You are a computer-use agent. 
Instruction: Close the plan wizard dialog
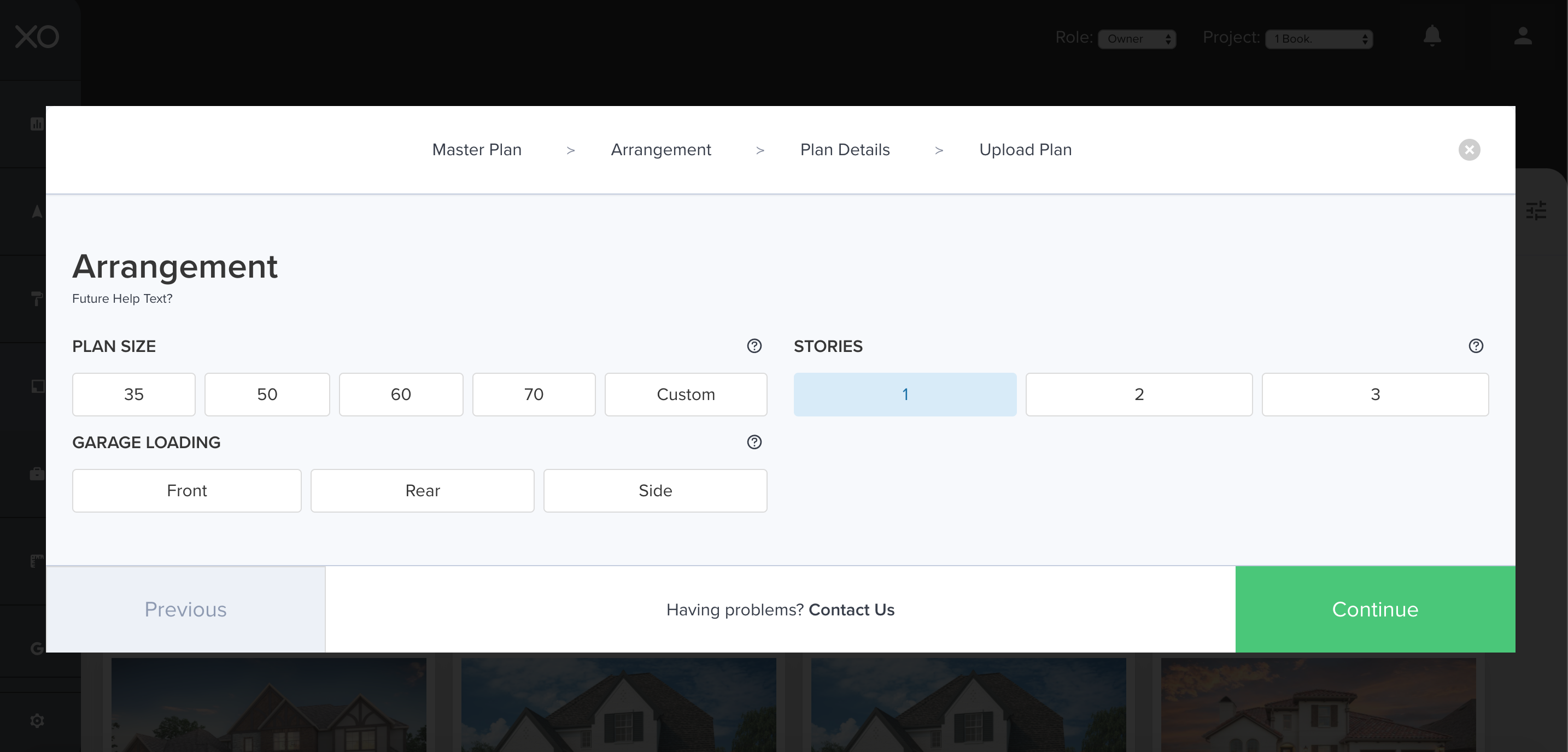click(1469, 150)
